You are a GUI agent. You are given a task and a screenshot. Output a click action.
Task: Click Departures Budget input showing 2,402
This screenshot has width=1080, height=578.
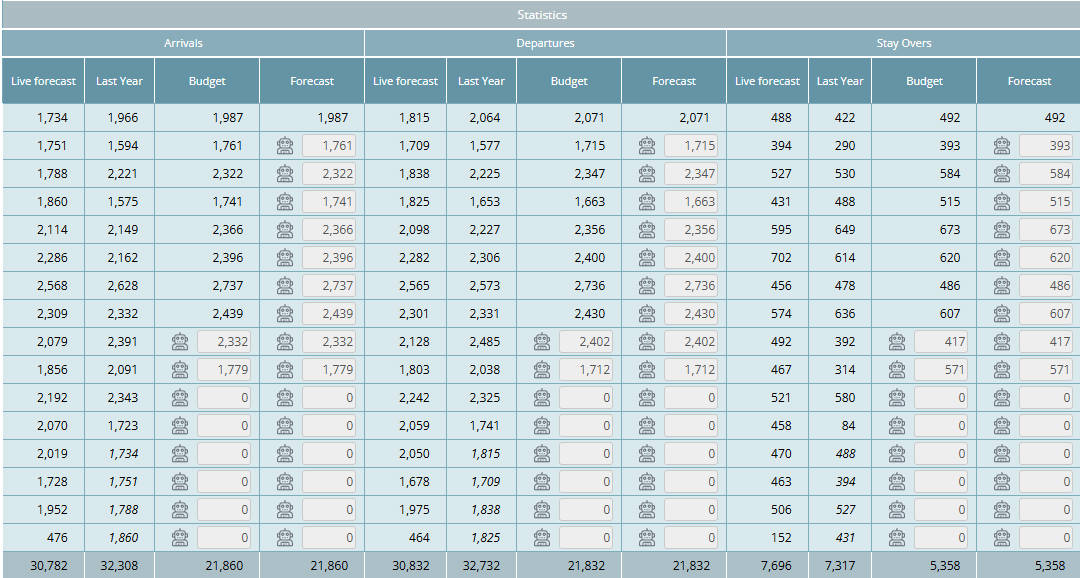(585, 342)
